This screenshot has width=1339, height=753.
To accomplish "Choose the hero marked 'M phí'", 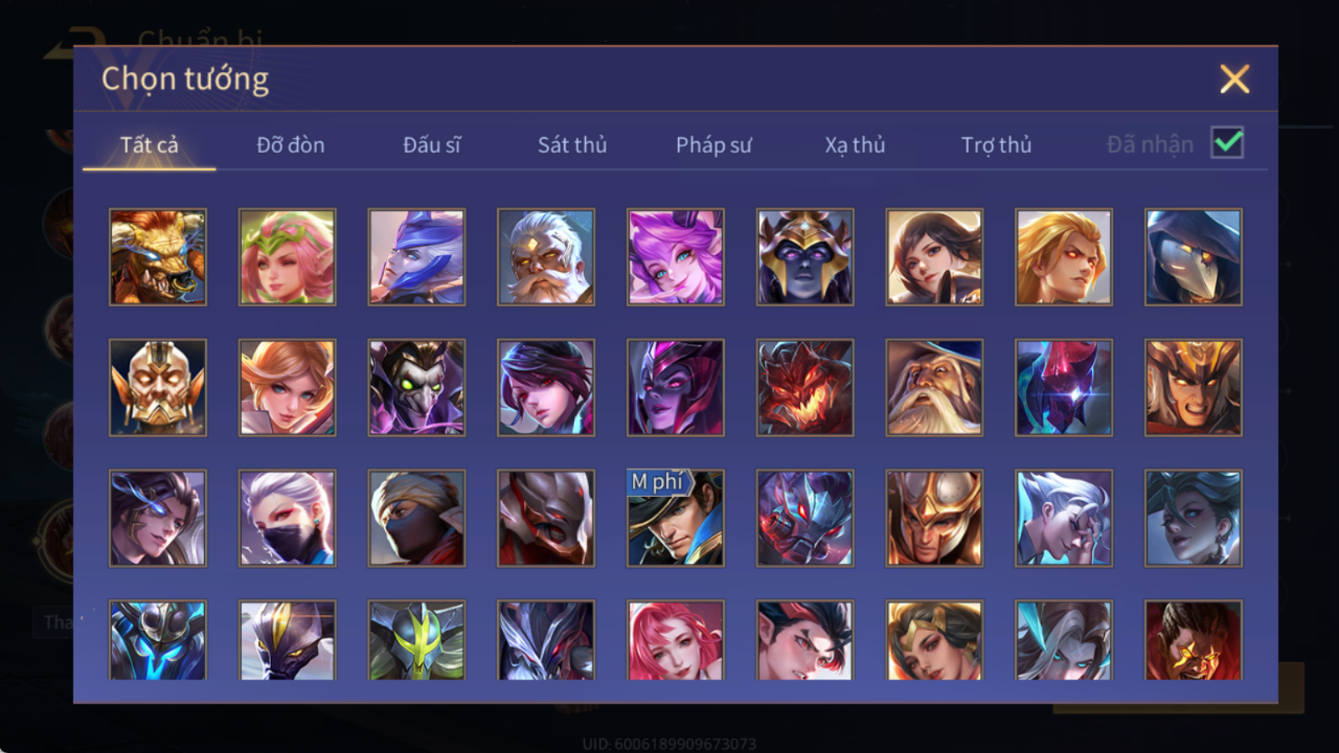I will pos(676,518).
